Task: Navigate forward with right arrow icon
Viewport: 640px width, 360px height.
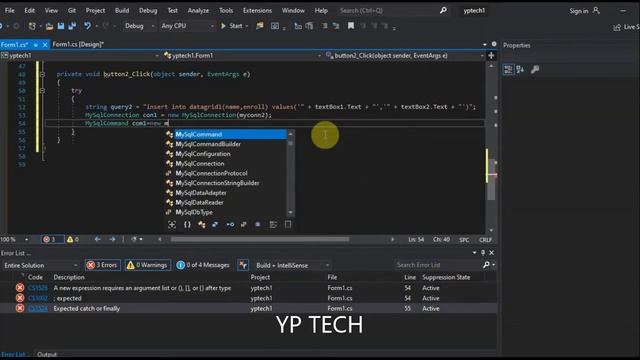Action: 112,240
